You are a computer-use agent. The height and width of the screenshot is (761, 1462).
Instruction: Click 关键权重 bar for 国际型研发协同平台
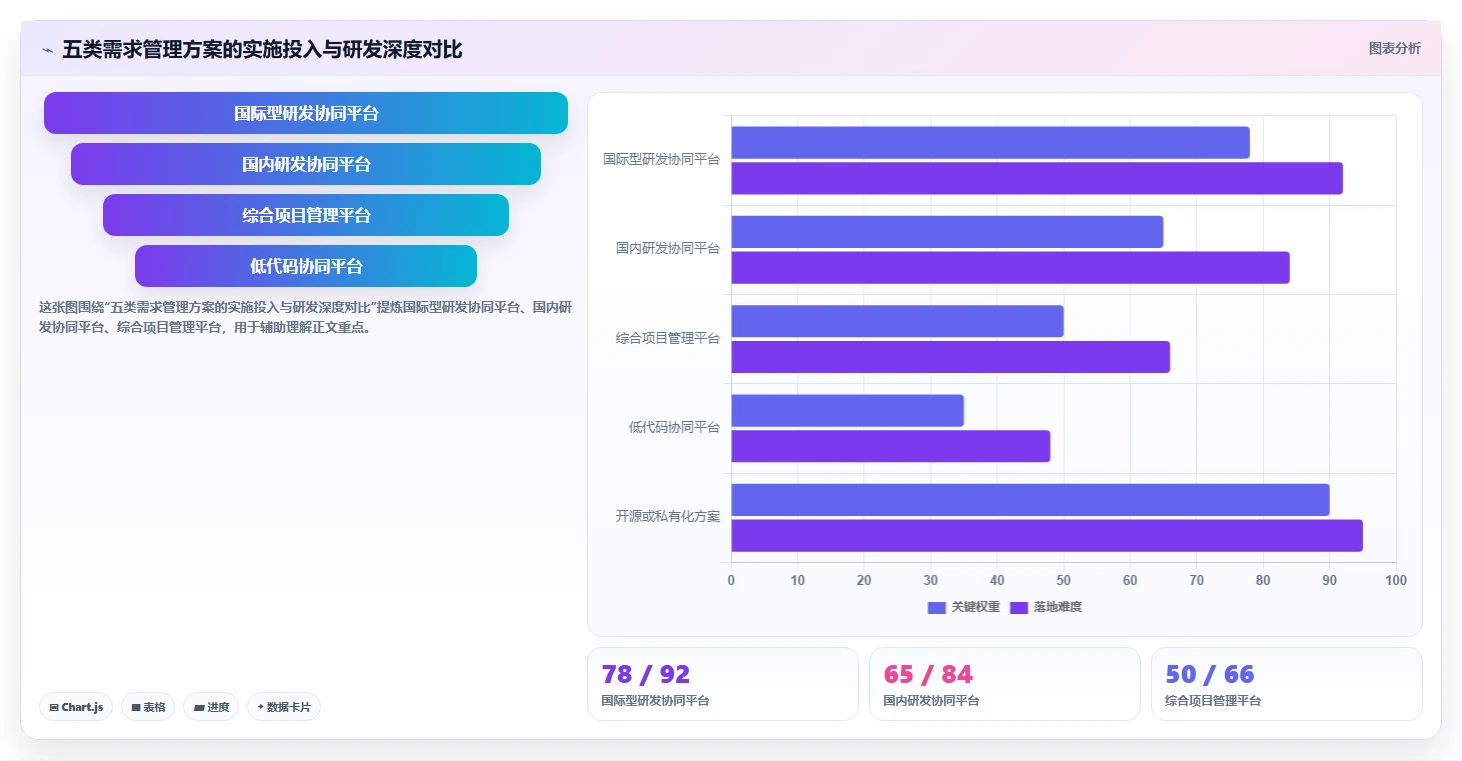pyautogui.click(x=990, y=142)
